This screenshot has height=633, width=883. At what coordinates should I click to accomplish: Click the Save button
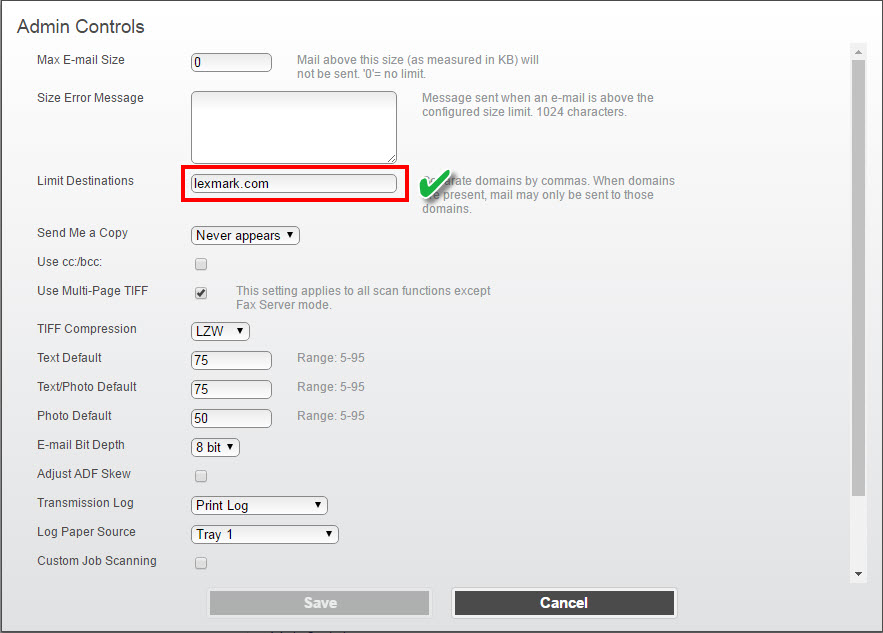[318, 602]
